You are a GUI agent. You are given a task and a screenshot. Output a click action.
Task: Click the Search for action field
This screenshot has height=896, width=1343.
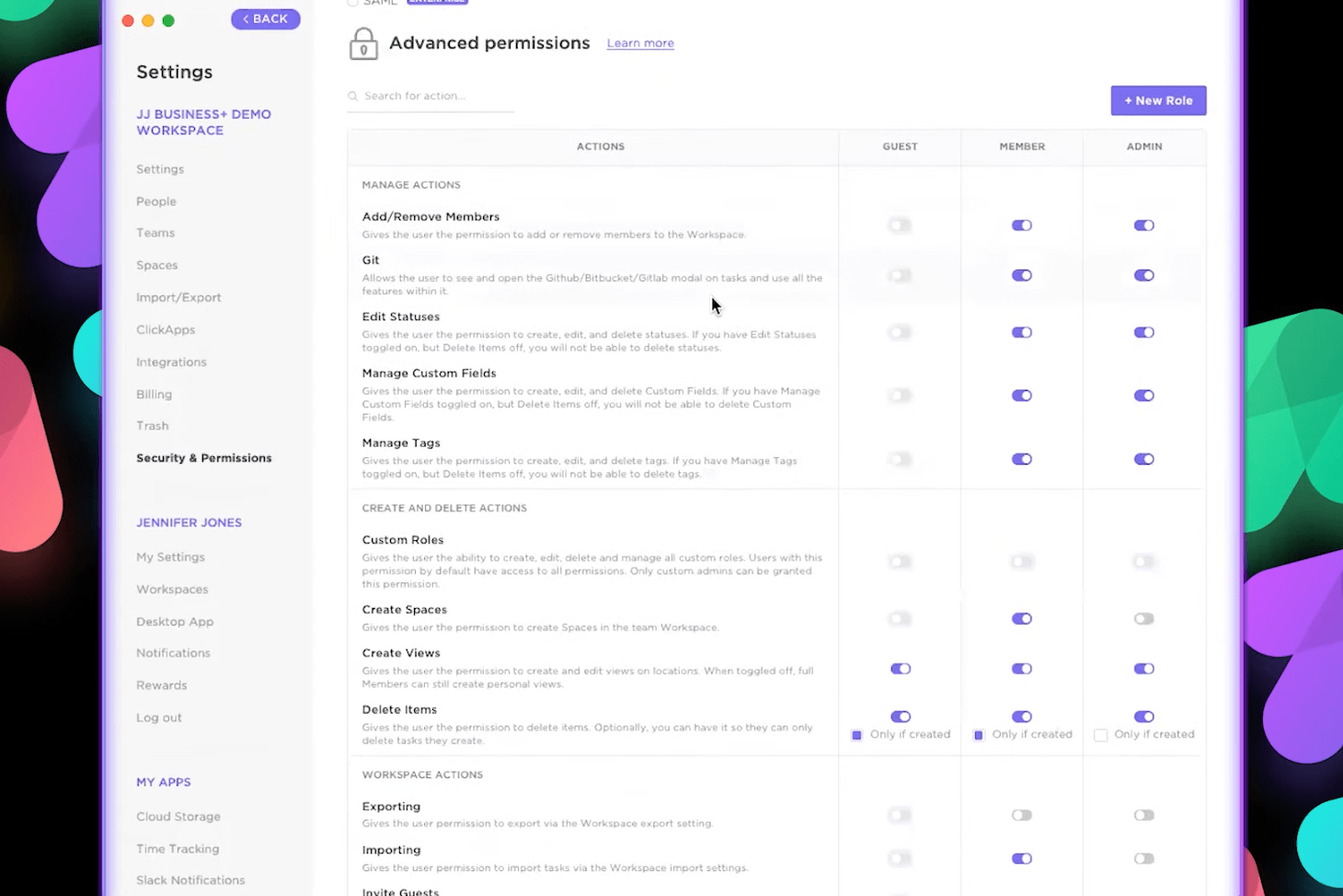click(432, 96)
